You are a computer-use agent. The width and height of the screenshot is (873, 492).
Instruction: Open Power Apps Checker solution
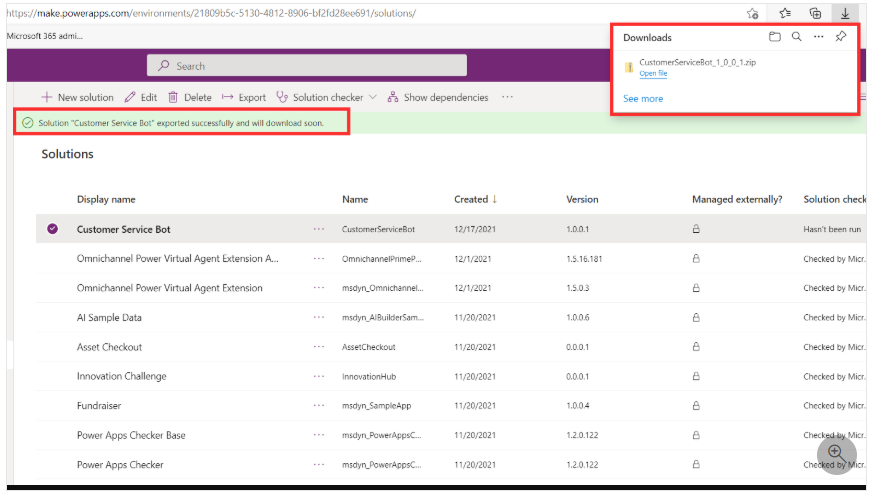[120, 465]
